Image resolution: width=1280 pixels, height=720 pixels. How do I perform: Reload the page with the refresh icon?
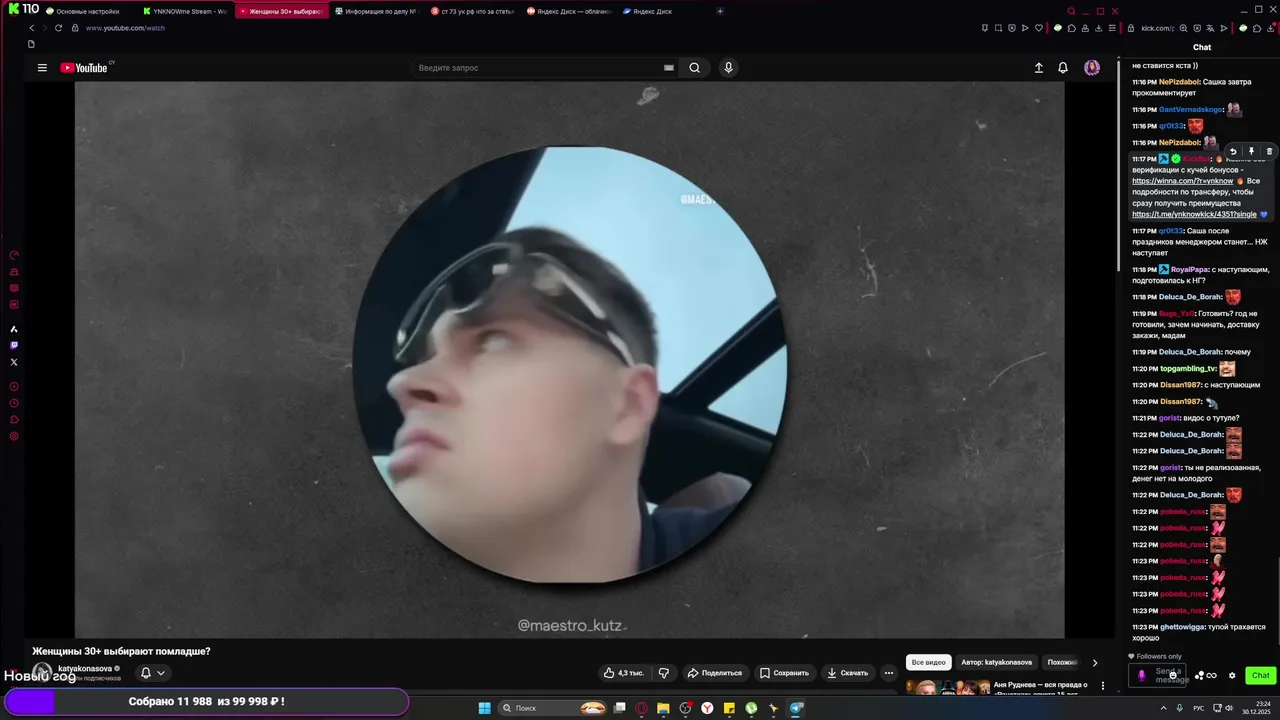coord(58,28)
